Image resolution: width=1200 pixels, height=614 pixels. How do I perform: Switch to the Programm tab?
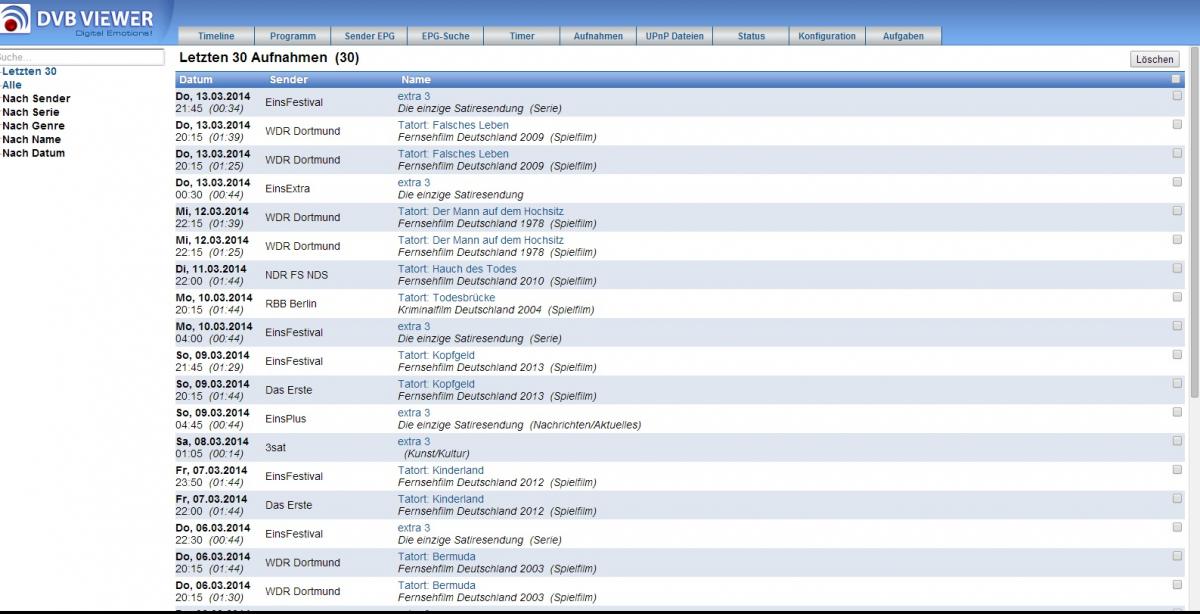point(292,36)
